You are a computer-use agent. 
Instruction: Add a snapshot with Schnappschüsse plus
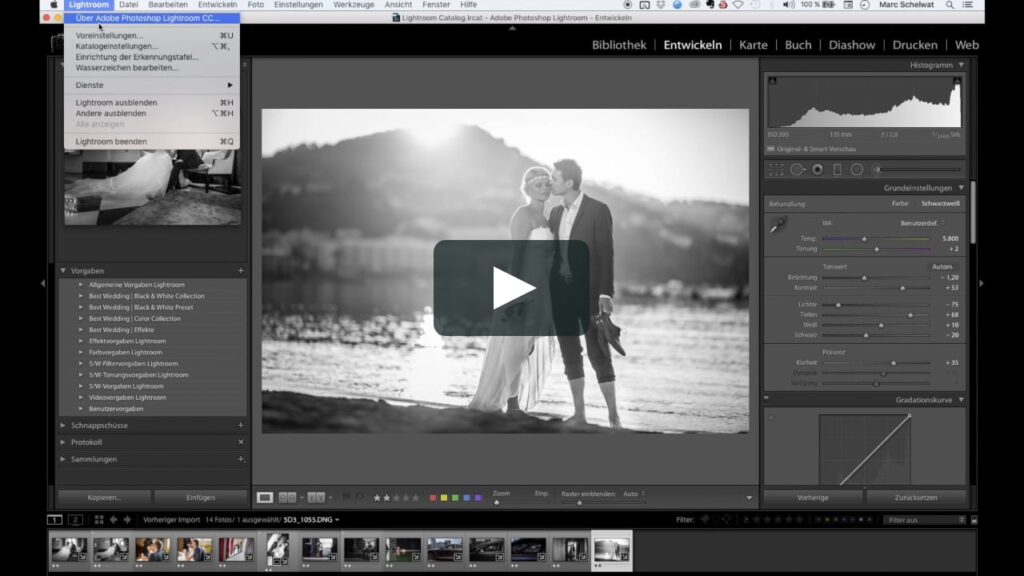pos(240,425)
